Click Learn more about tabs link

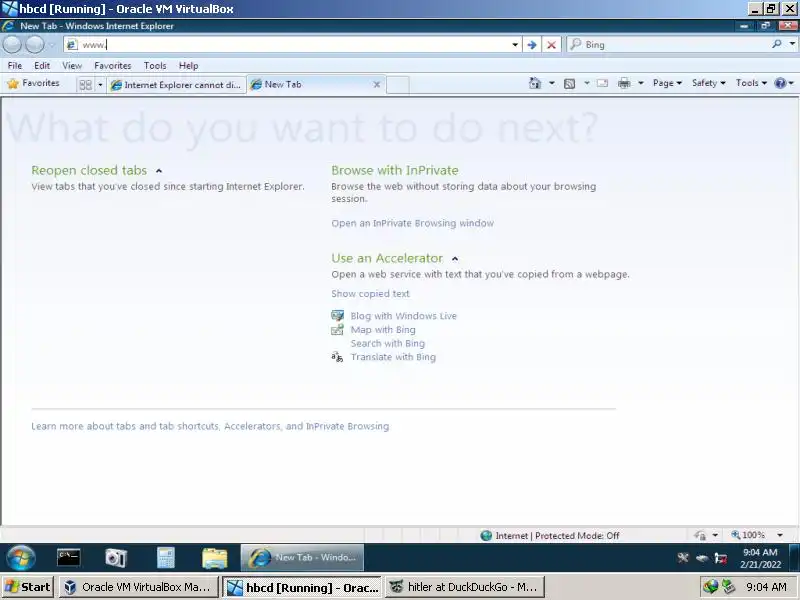point(210,426)
